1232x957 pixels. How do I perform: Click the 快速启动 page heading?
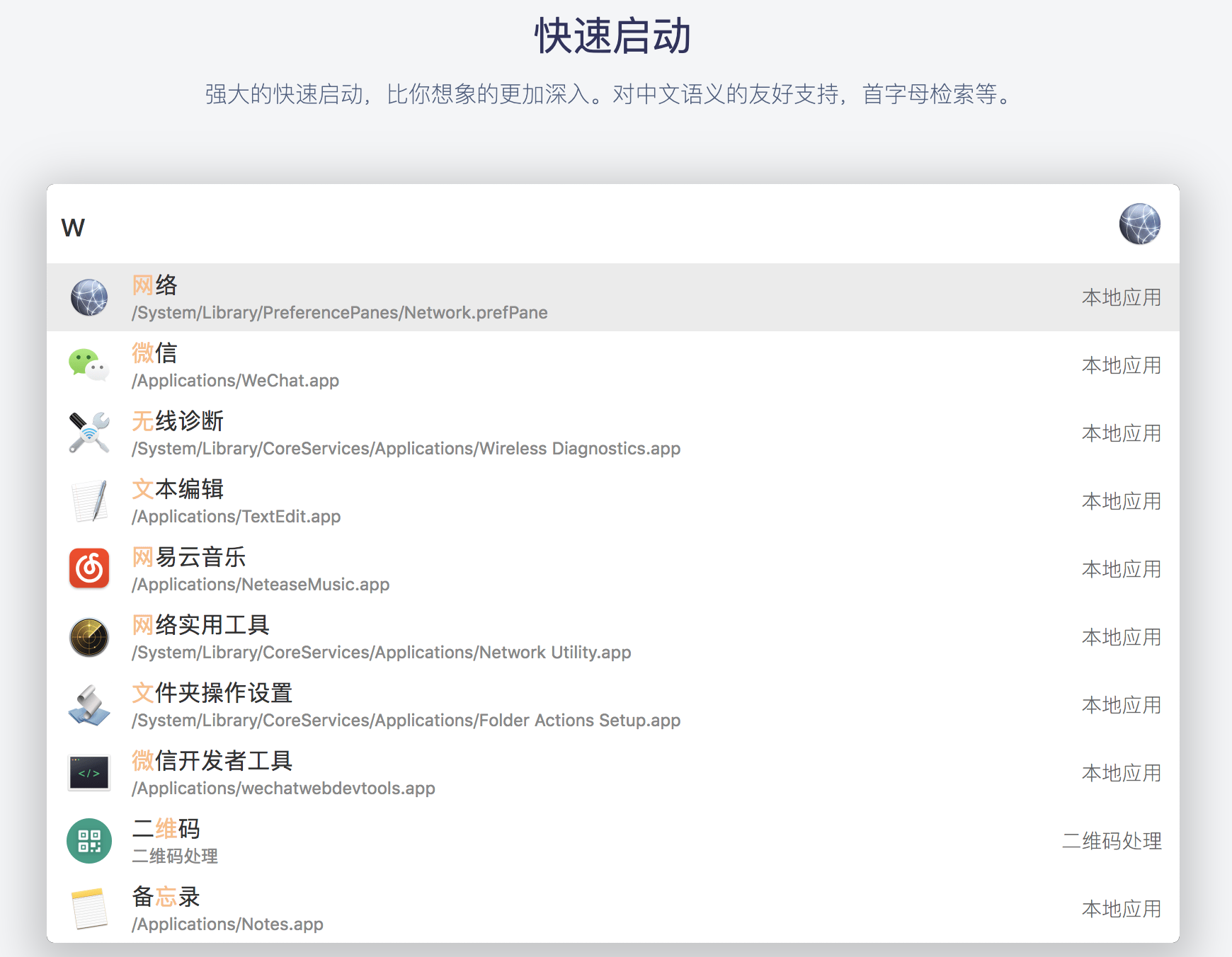[613, 36]
